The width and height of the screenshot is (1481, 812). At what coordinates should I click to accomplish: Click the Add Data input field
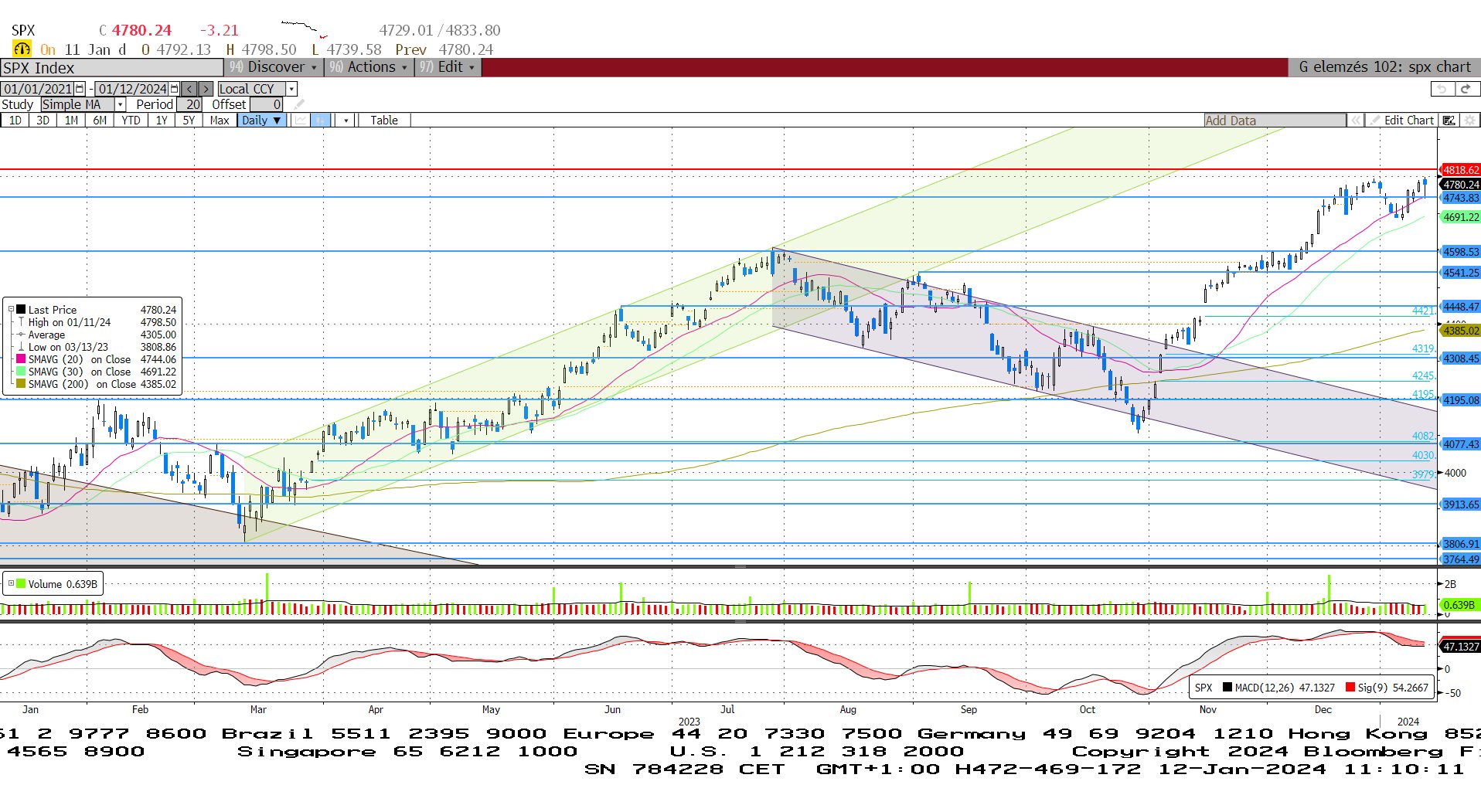pyautogui.click(x=1275, y=120)
